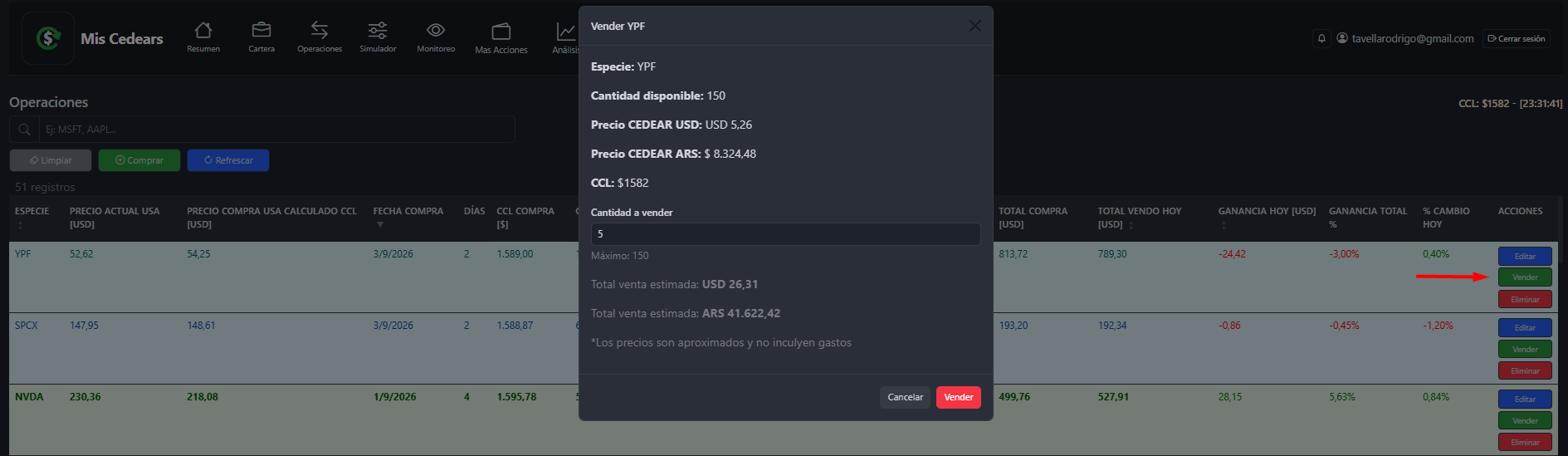The height and width of the screenshot is (456, 1568).
Task: Confirm sale with red Vender button
Action: point(958,397)
